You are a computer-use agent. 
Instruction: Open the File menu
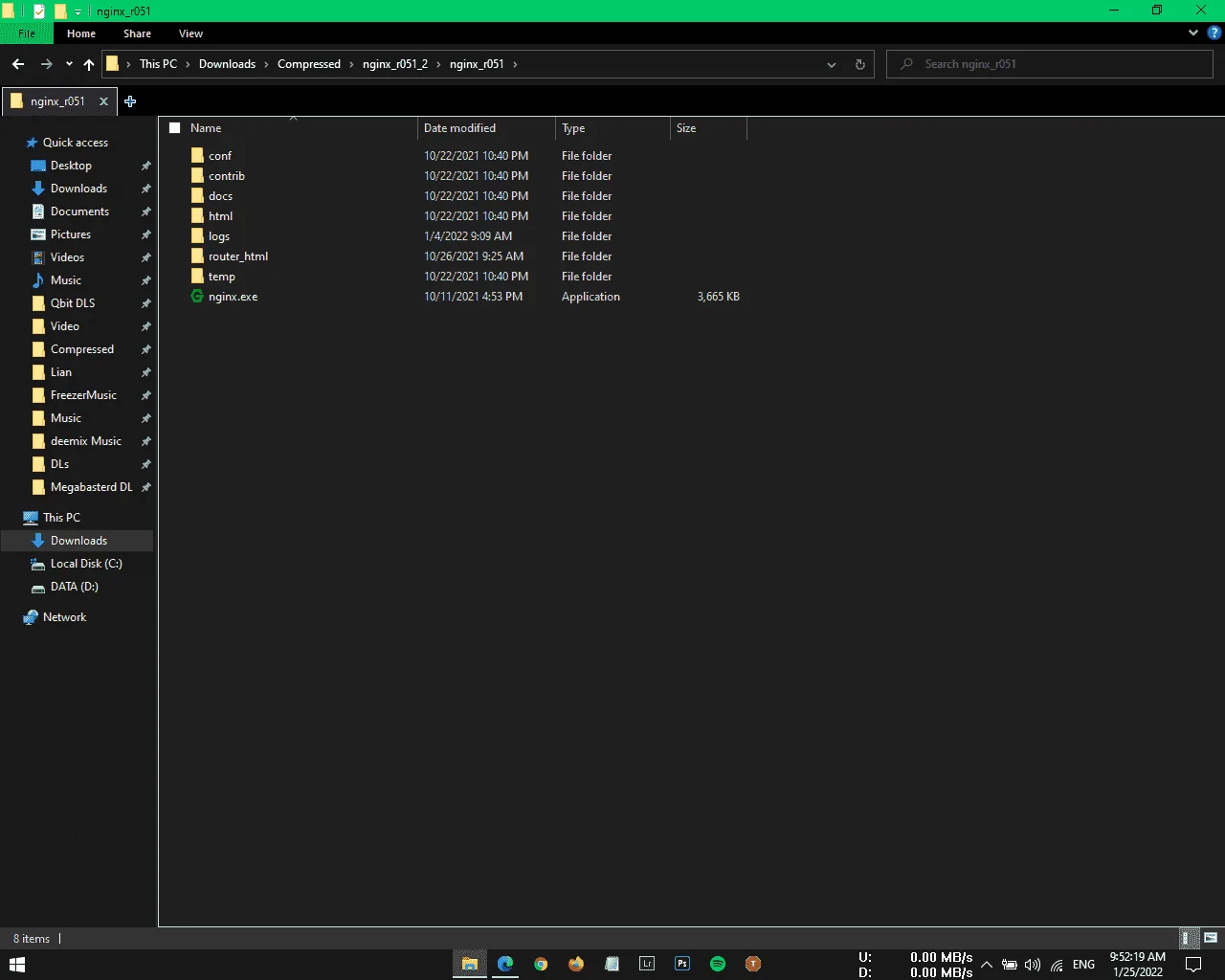point(27,33)
